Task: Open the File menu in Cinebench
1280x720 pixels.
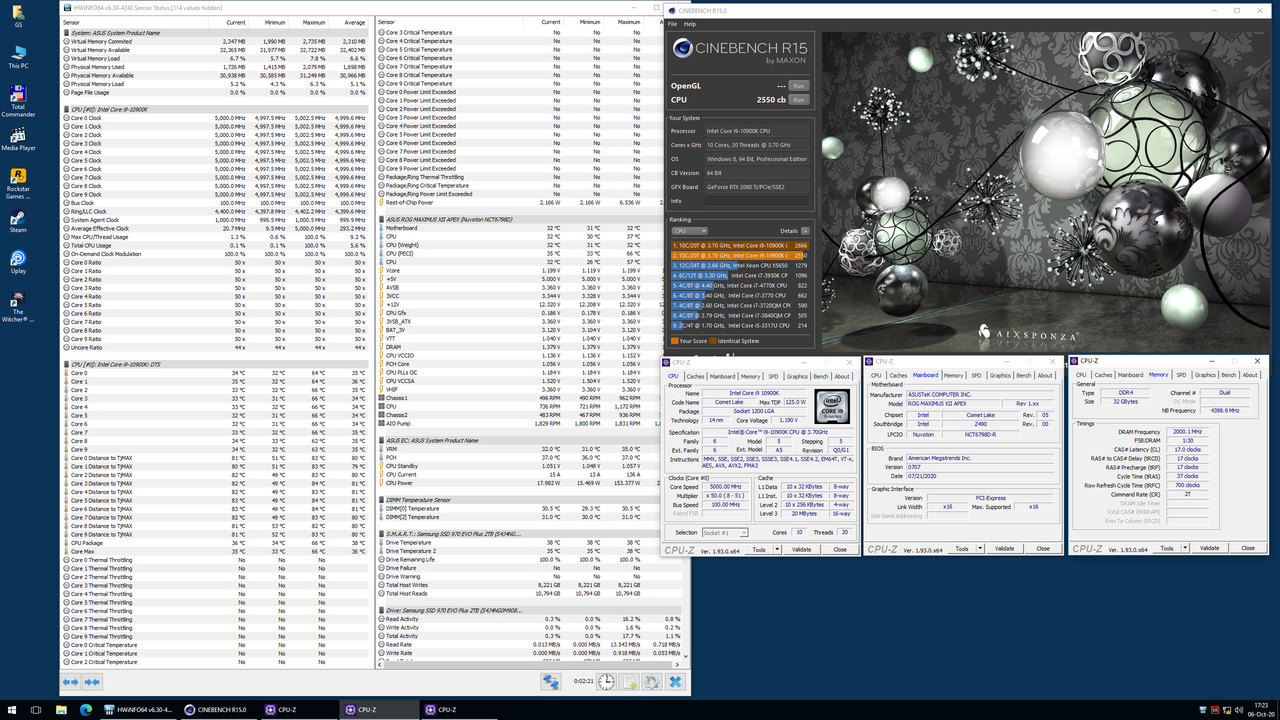Action: click(x=672, y=24)
